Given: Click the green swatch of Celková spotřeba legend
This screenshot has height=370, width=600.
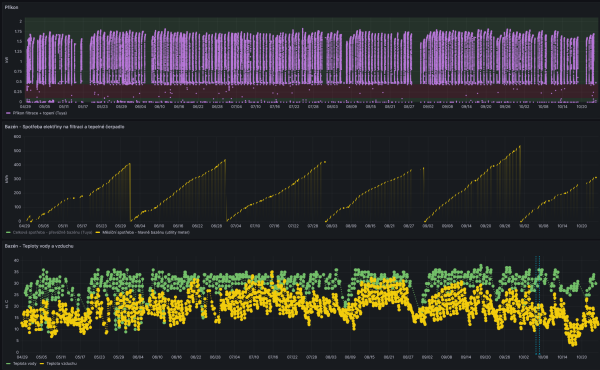Looking at the screenshot, I should (8, 232).
